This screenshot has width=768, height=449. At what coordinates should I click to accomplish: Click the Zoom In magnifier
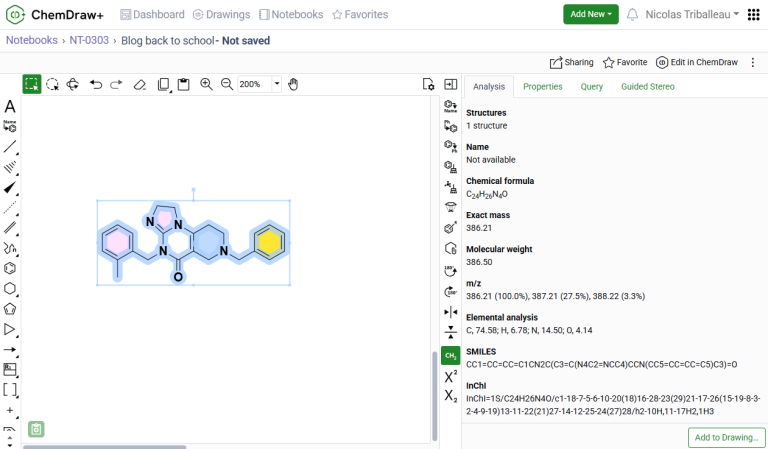click(x=206, y=84)
